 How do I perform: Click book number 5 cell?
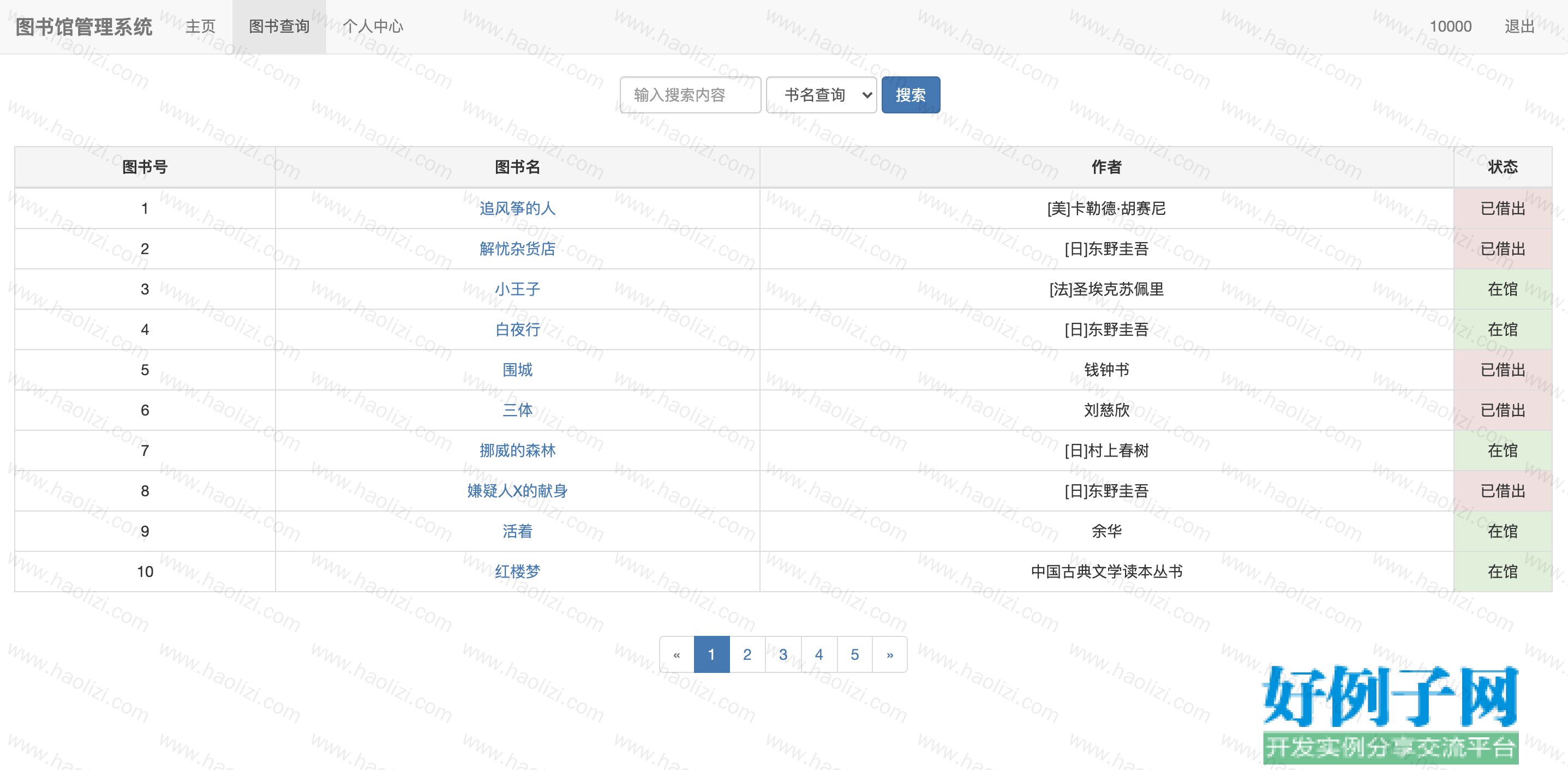pos(145,370)
